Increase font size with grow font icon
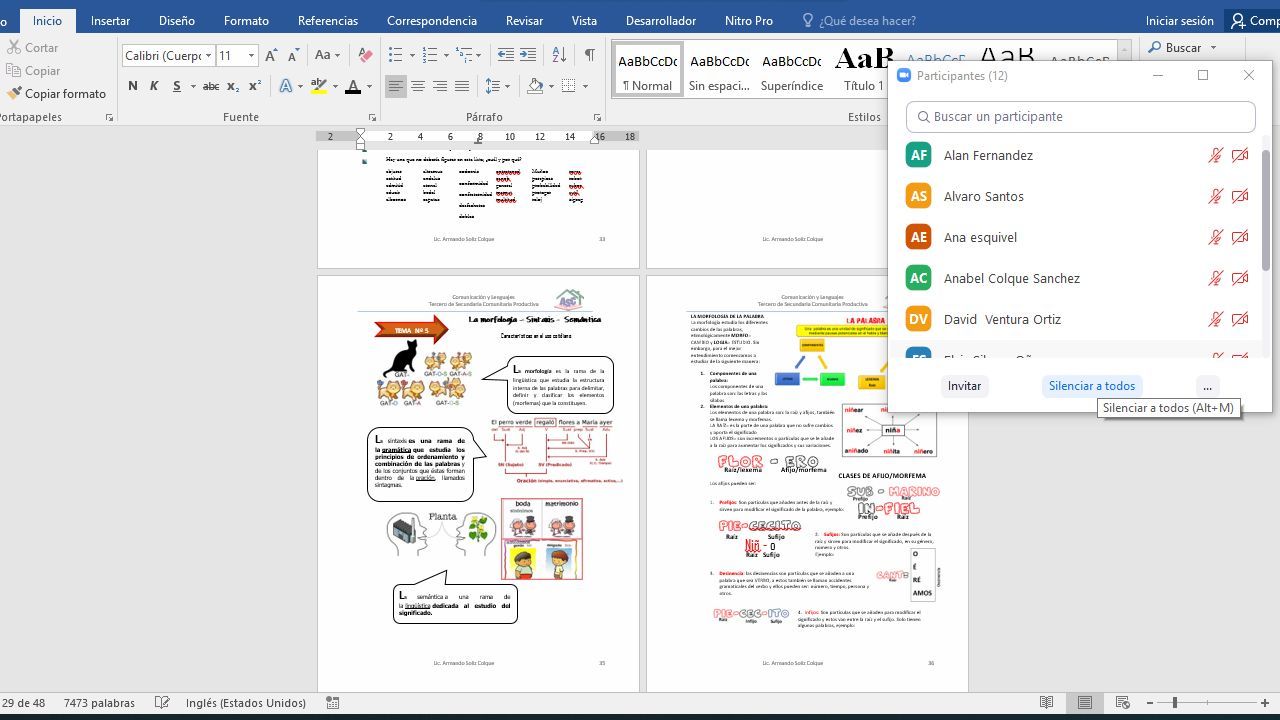The image size is (1280, 720). click(x=271, y=55)
